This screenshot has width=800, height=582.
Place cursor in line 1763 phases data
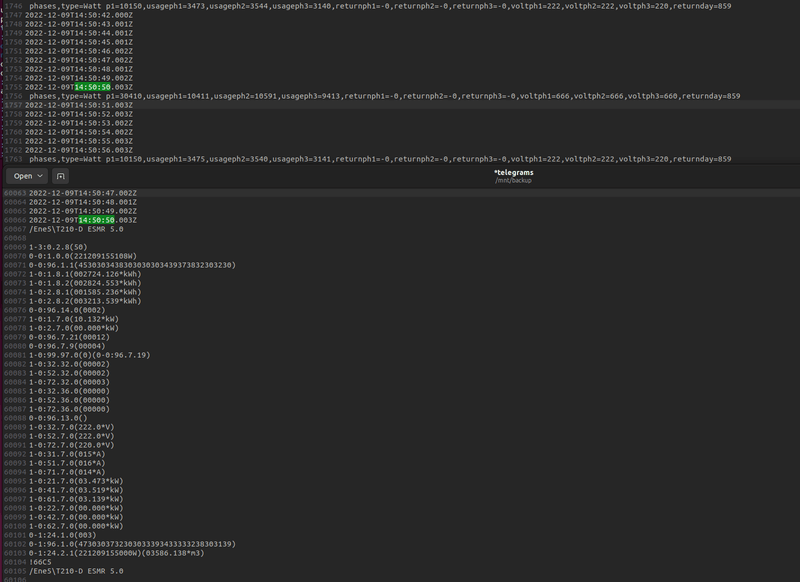click(x=380, y=159)
